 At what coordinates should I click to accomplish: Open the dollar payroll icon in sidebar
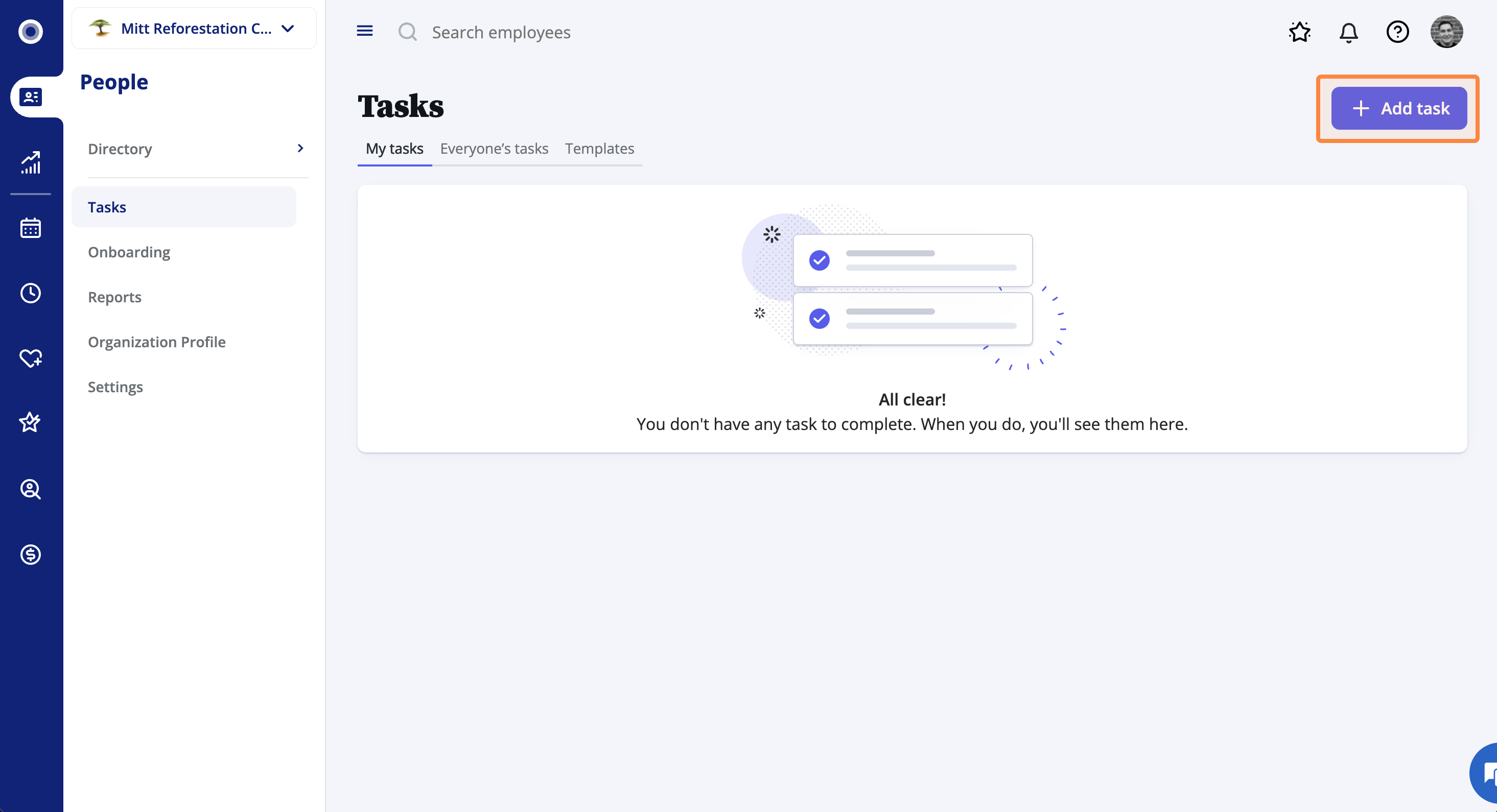[x=31, y=554]
